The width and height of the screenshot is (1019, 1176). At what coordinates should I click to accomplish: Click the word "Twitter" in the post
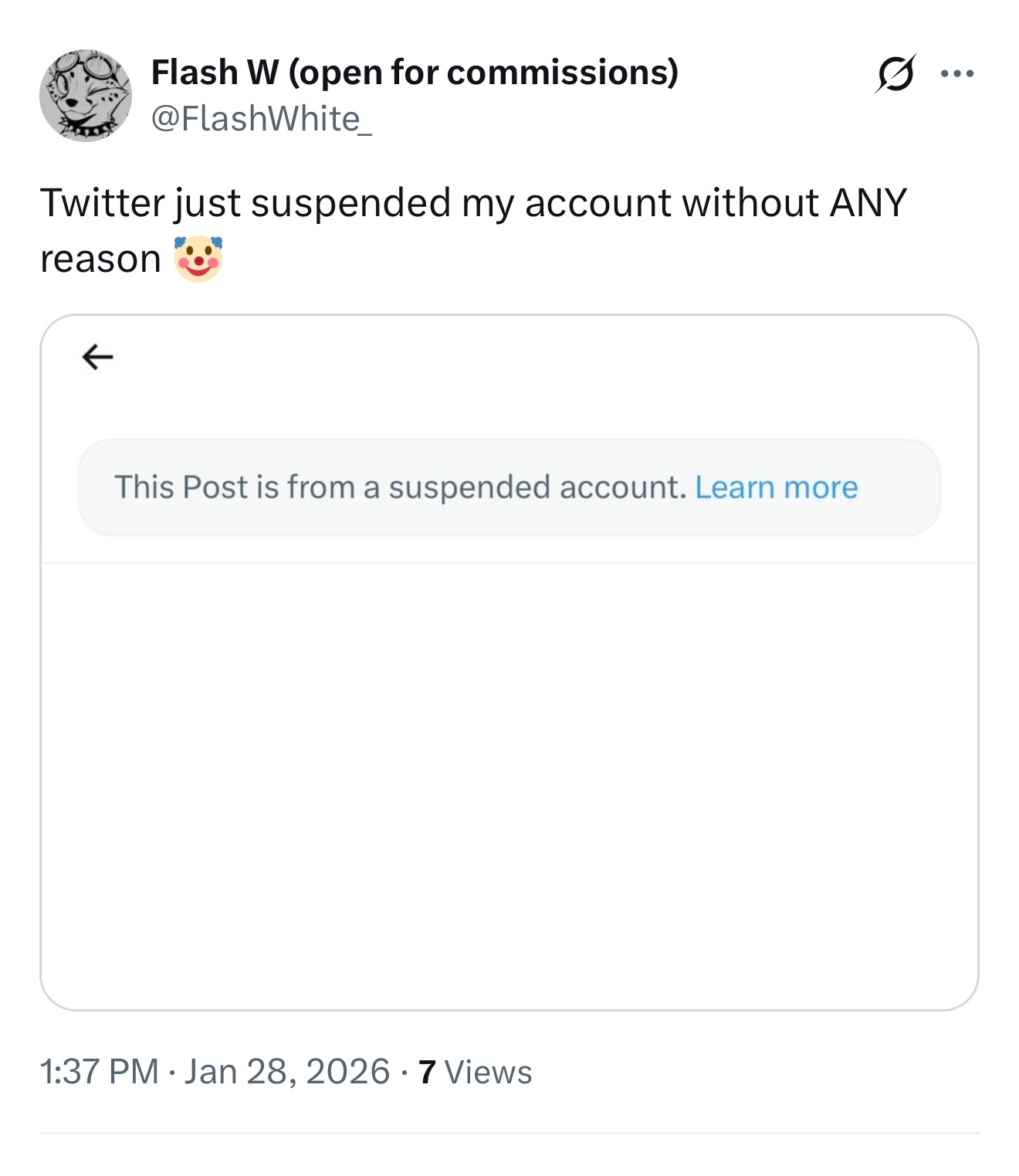pyautogui.click(x=102, y=203)
